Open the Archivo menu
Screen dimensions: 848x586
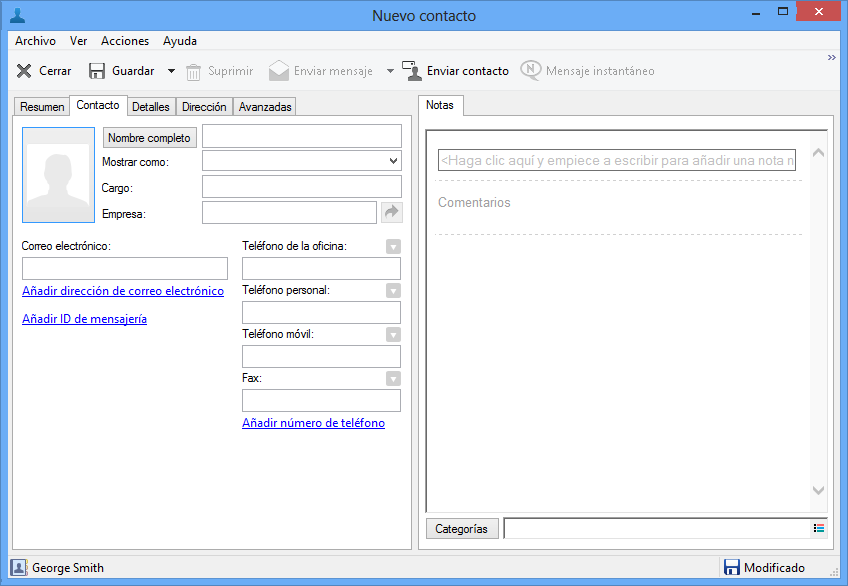point(35,41)
